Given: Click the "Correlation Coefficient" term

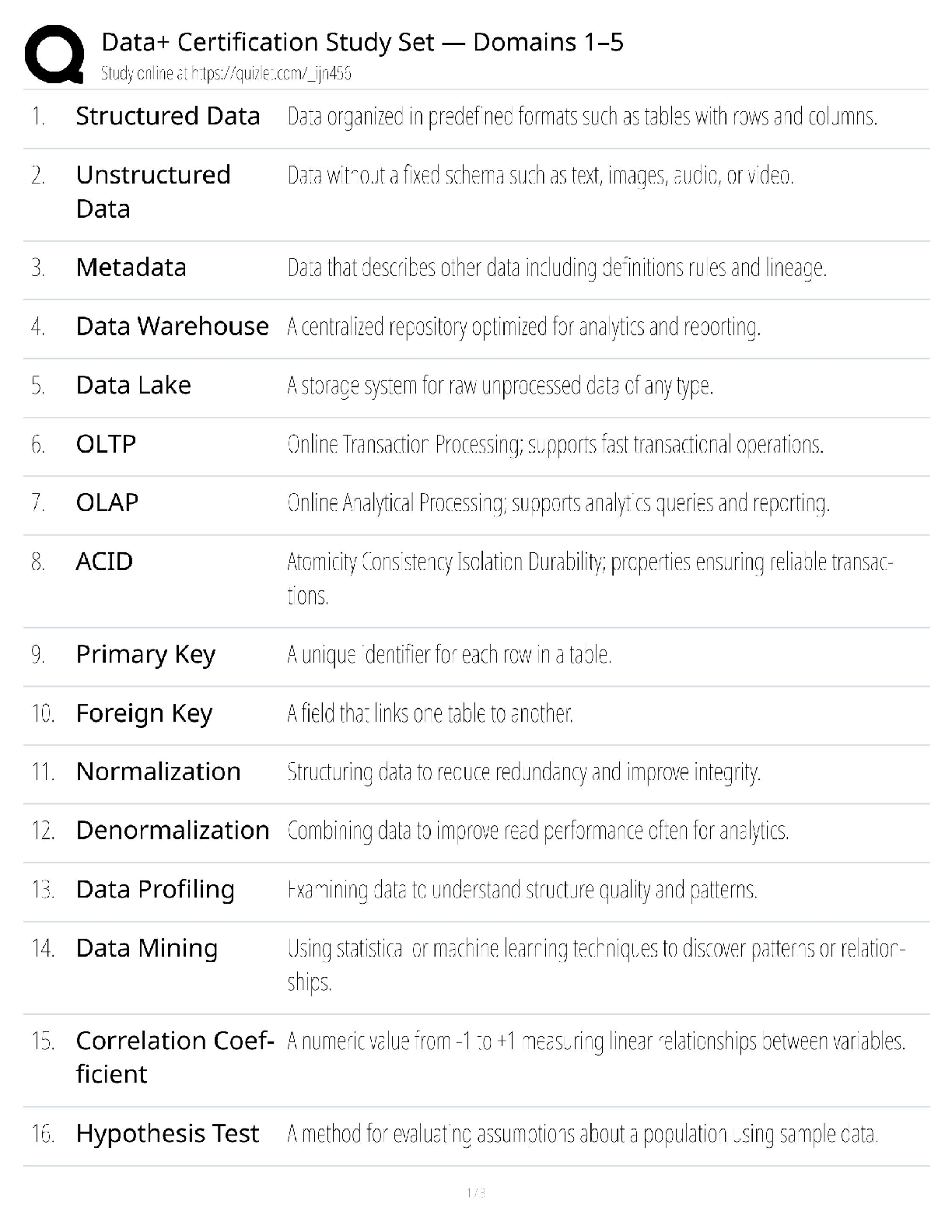Looking at the screenshot, I should (175, 1057).
